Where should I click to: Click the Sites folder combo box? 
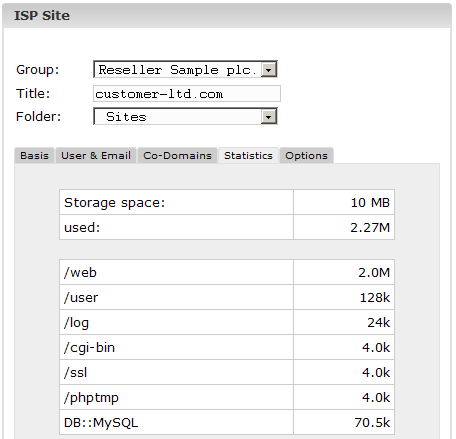pos(185,116)
